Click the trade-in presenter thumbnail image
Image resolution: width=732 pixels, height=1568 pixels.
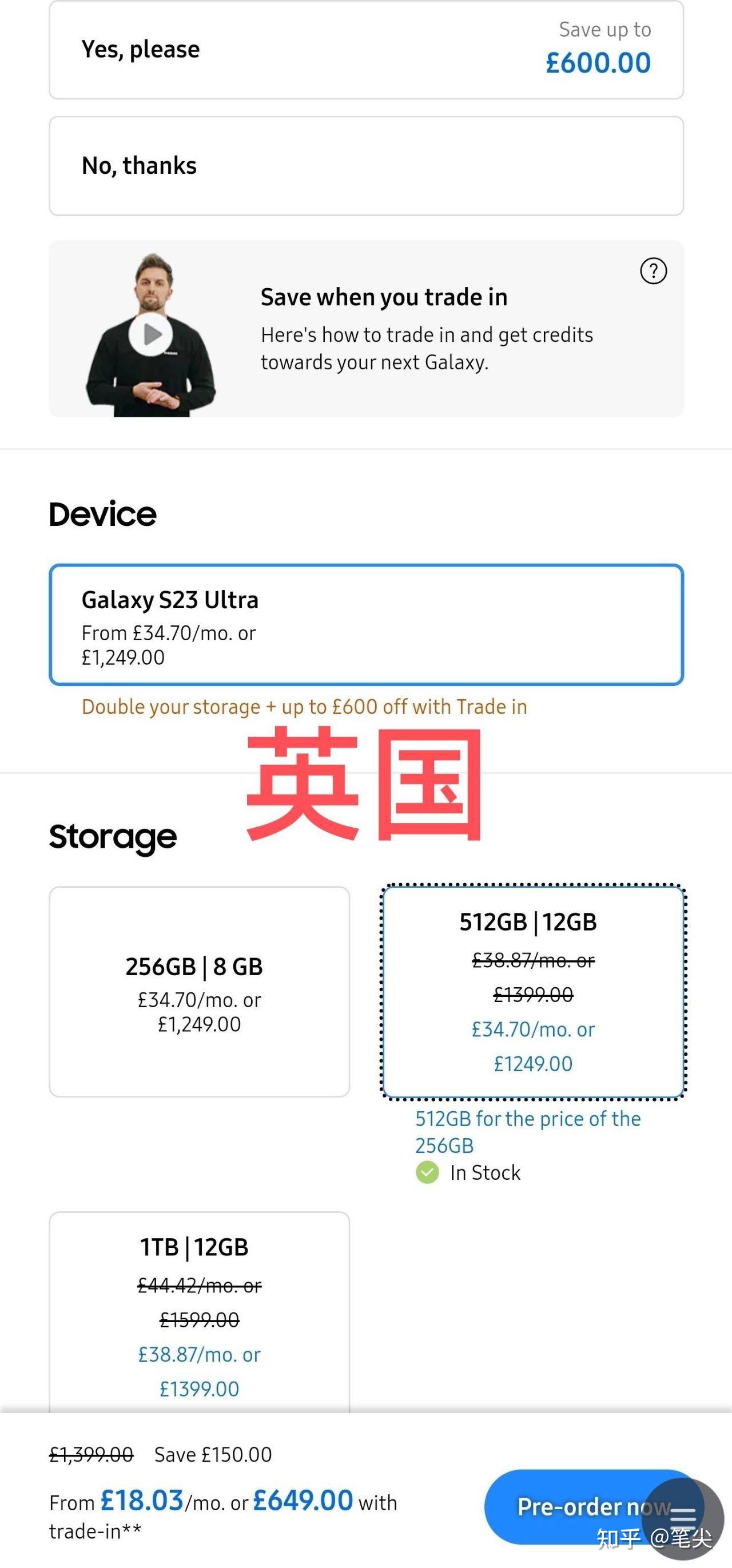click(x=150, y=335)
